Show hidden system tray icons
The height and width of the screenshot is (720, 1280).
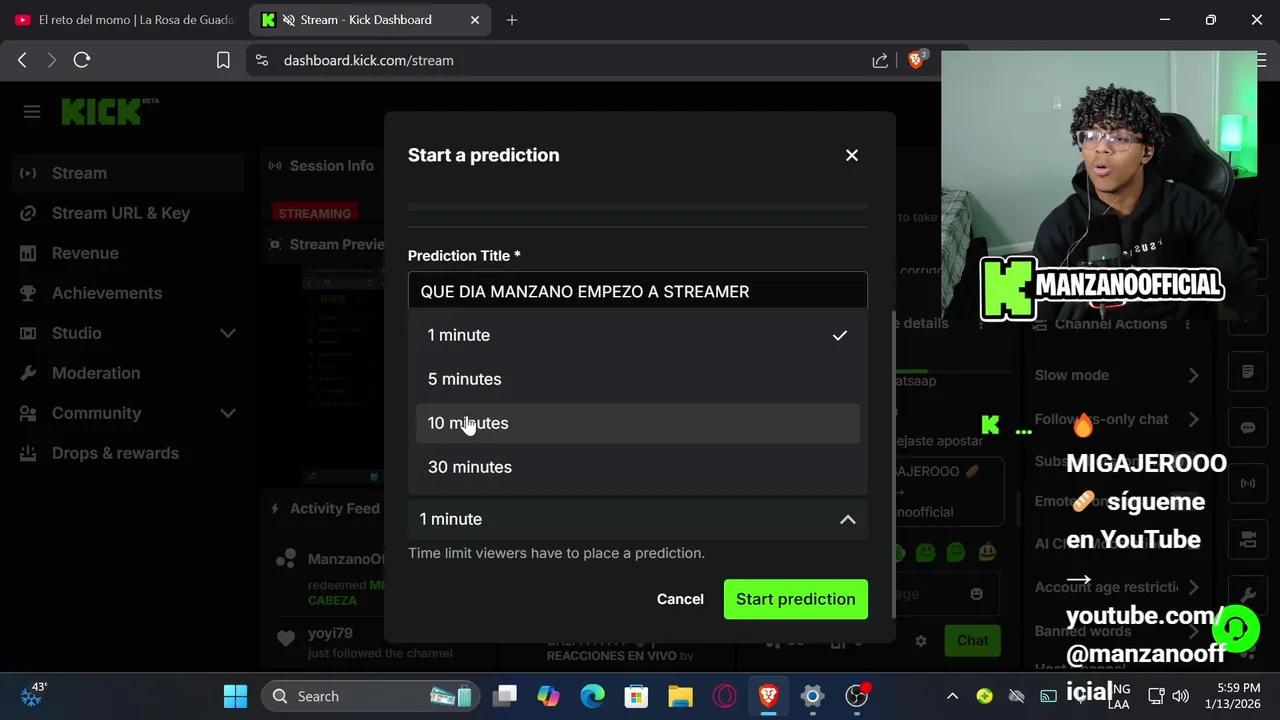[x=952, y=696]
